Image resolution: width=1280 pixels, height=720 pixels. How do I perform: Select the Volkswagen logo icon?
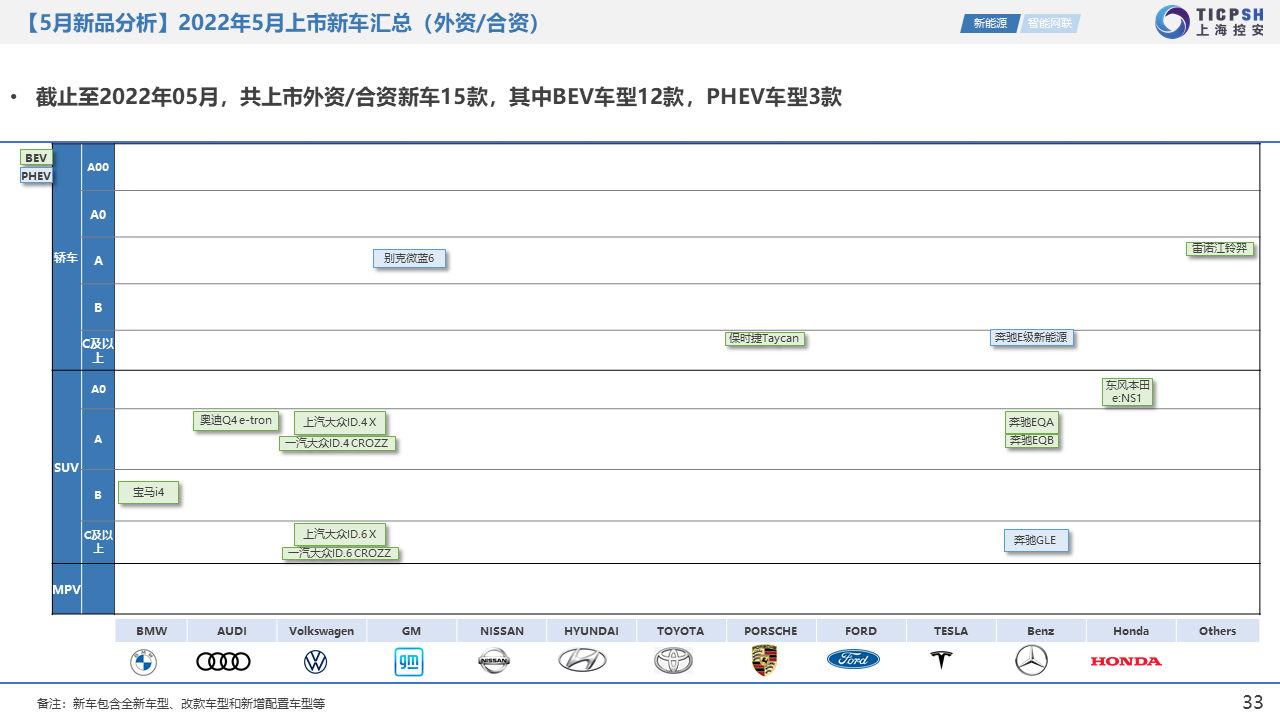coord(315,662)
